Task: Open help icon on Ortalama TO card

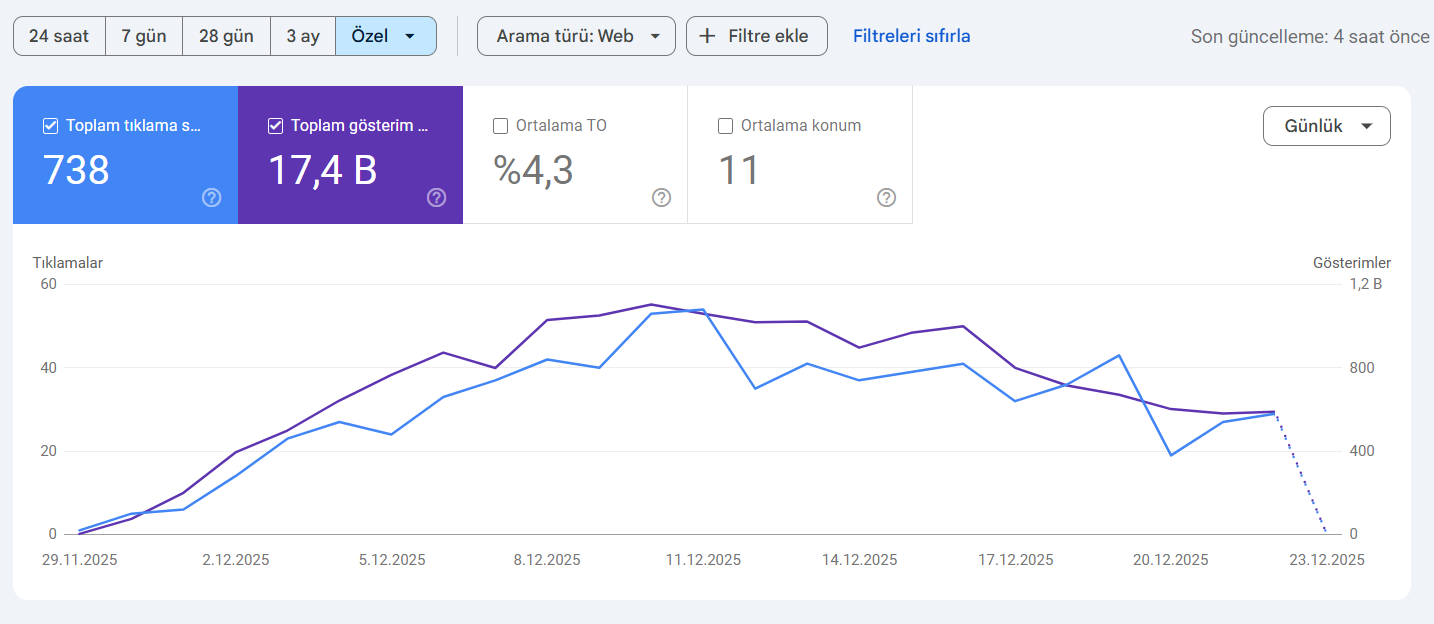Action: [x=661, y=198]
